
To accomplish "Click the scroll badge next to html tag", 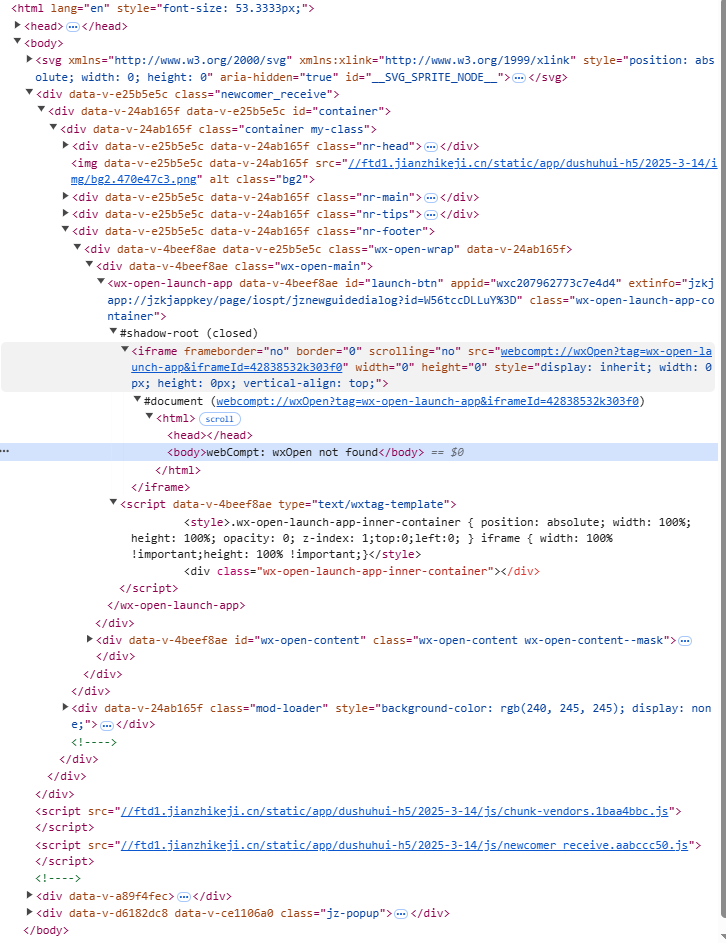I will coord(220,419).
